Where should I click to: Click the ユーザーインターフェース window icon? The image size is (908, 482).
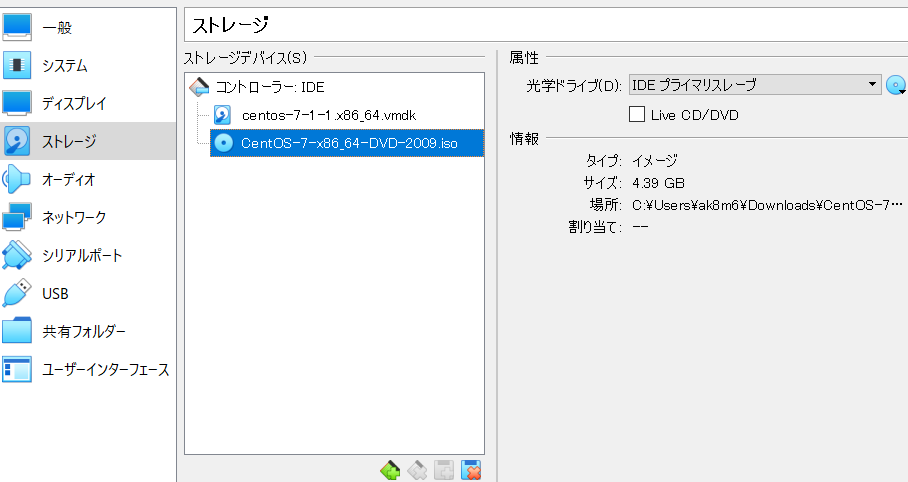[17, 370]
